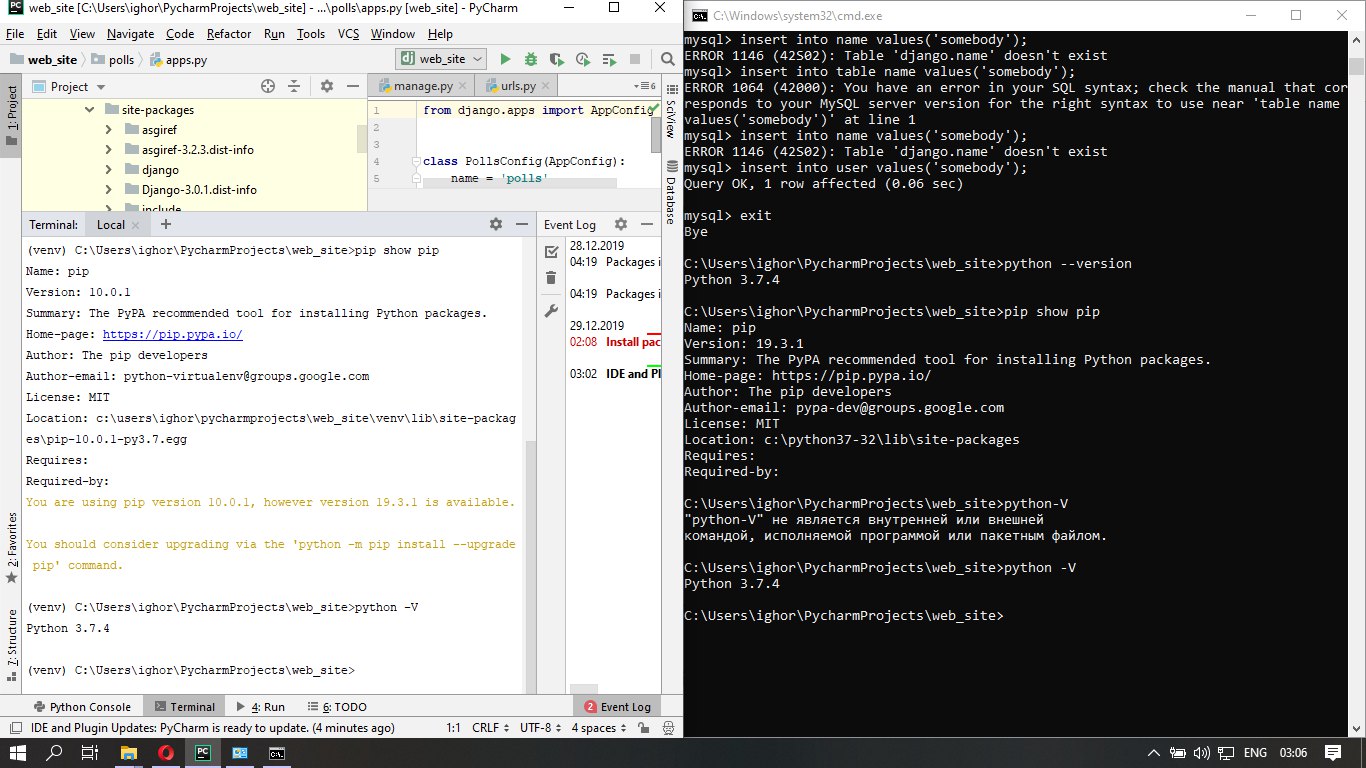
Task: Open the 2: Favorites side tab
Action: coord(11,548)
